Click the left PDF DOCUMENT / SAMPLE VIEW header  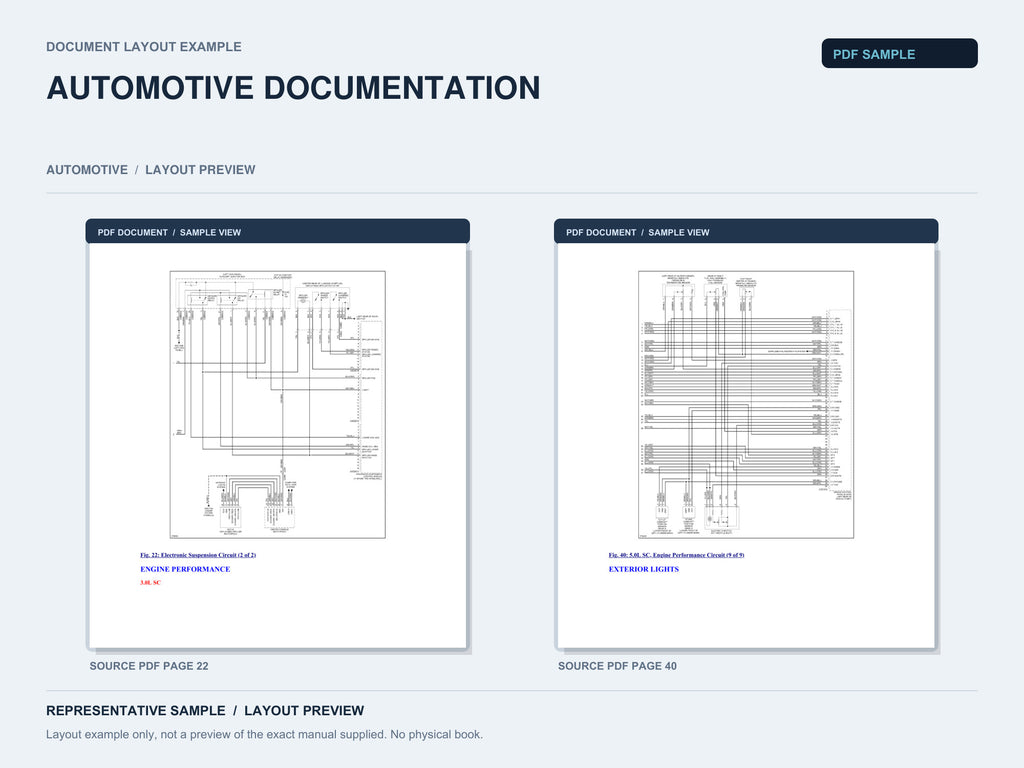coord(278,232)
